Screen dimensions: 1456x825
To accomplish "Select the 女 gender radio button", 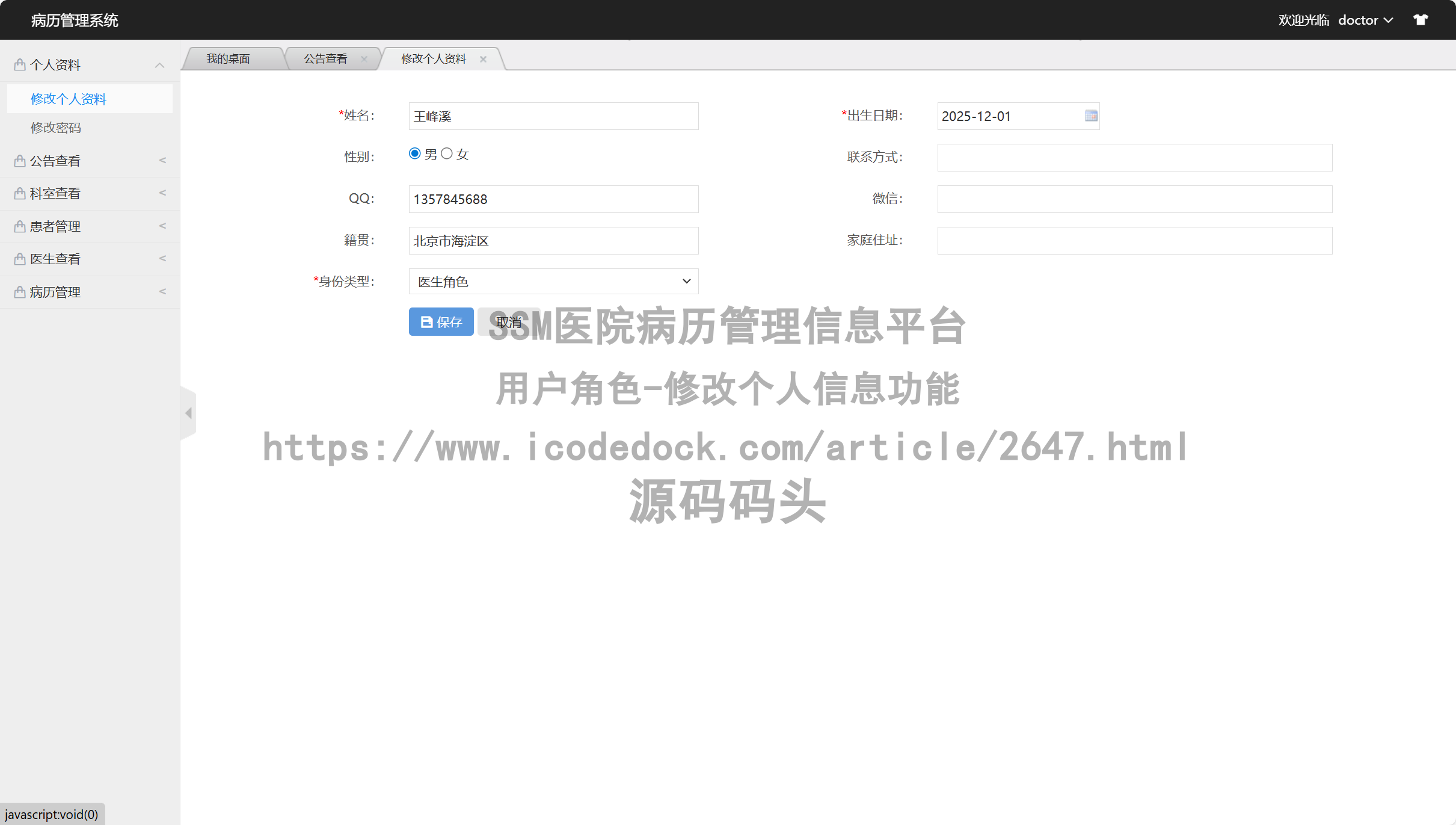I will point(446,153).
